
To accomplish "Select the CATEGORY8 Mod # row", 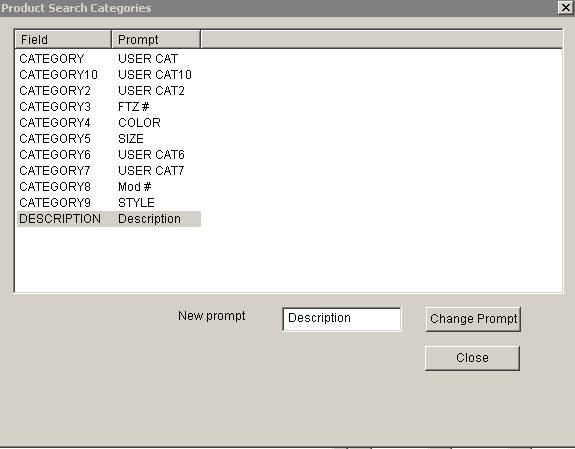I will pos(109,187).
